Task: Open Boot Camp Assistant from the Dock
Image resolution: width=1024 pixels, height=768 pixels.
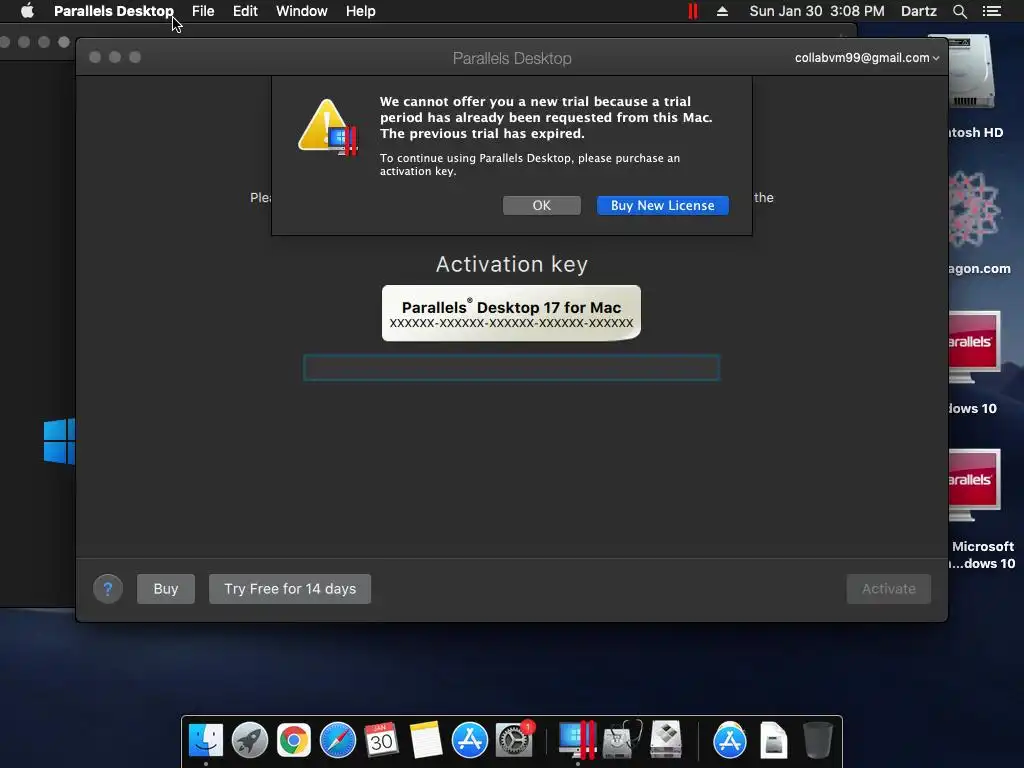Action: click(x=666, y=740)
